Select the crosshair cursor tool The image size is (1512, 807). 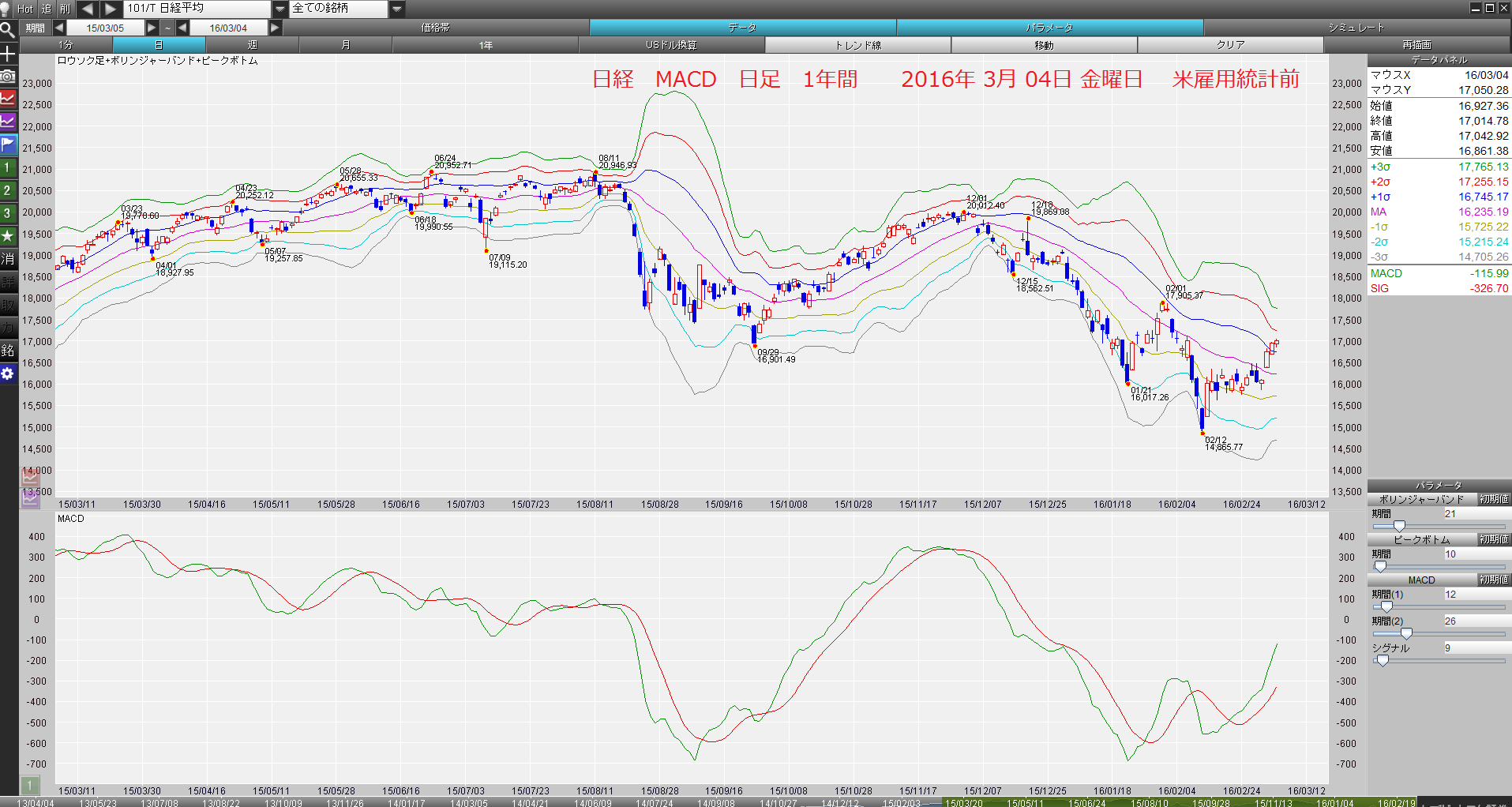[8, 54]
